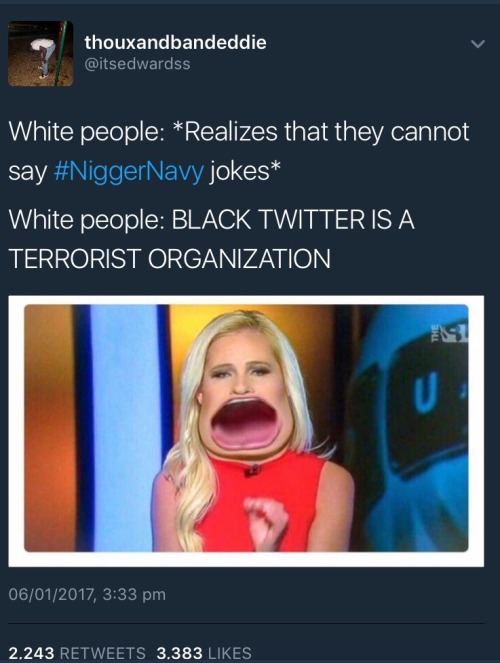
Task: View the 3,383 likes count
Action: point(180,653)
